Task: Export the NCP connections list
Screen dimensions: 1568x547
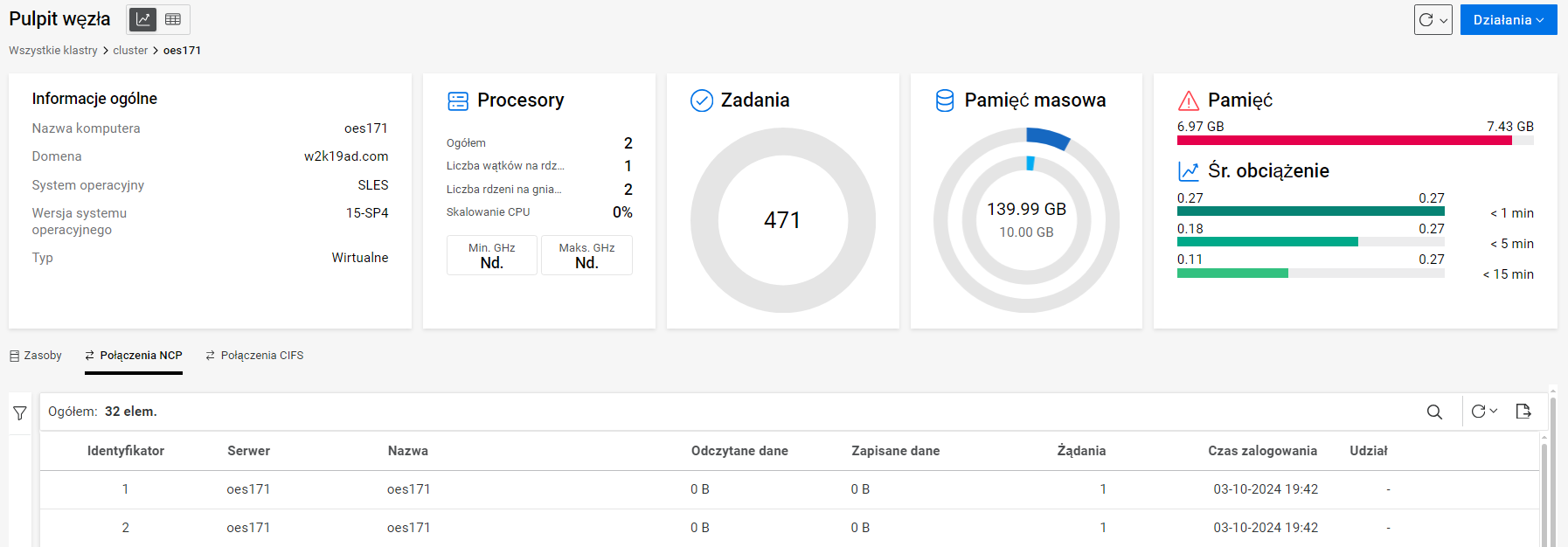Action: [1523, 412]
